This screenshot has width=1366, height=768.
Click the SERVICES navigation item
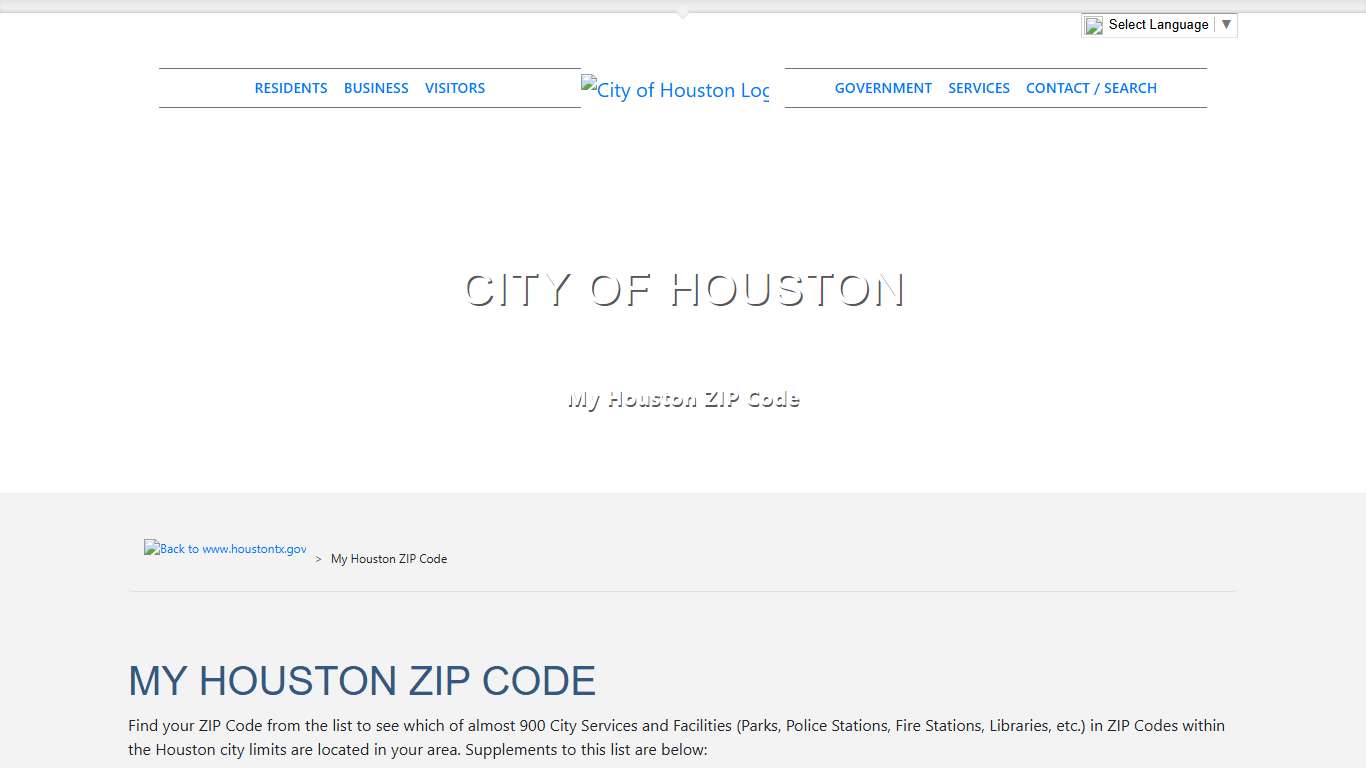click(x=979, y=88)
